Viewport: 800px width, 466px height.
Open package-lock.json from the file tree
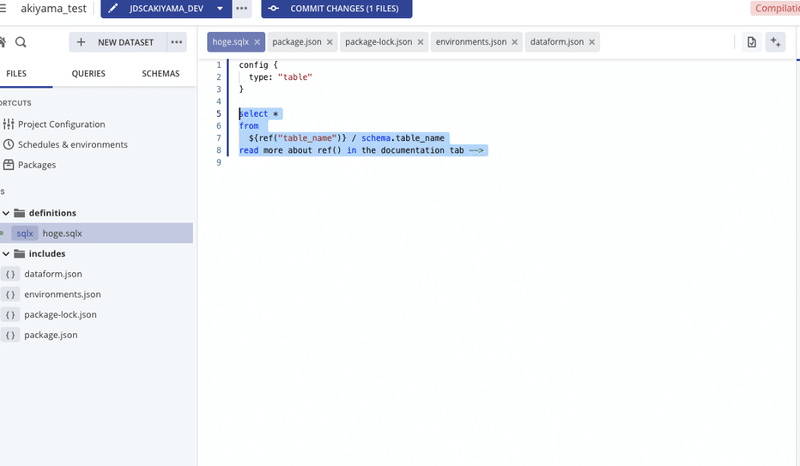coord(60,315)
